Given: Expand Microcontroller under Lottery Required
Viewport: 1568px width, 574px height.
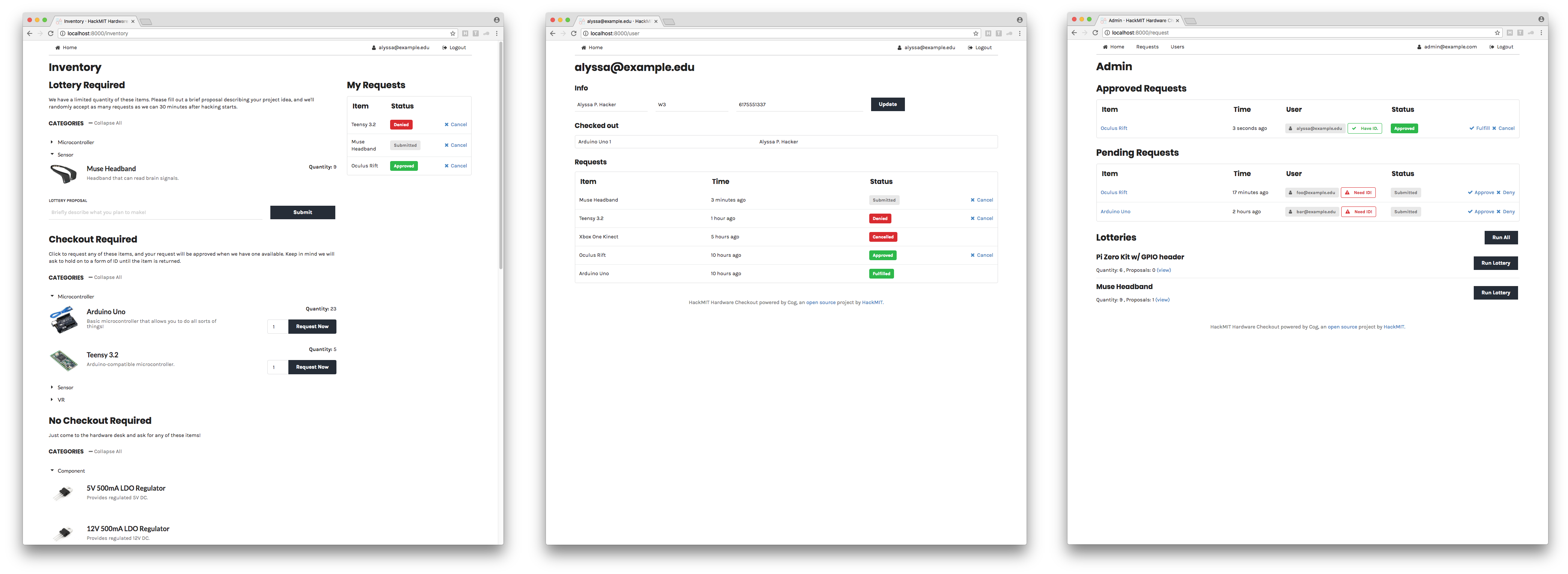Looking at the screenshot, I should tap(72, 142).
